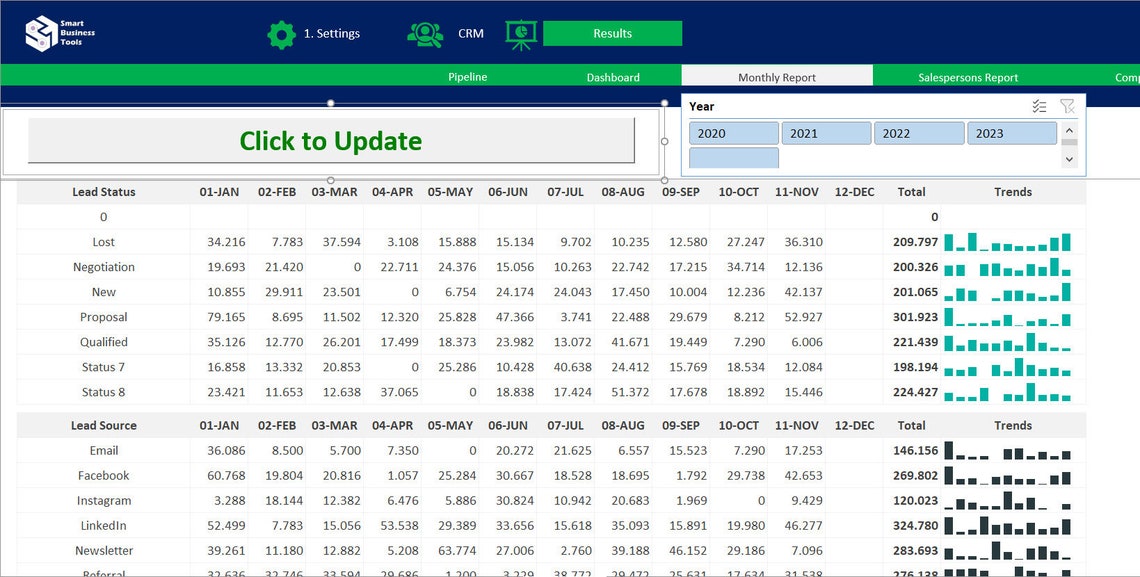Select year 2023 in the slicer
This screenshot has width=1140, height=577.
click(1011, 133)
